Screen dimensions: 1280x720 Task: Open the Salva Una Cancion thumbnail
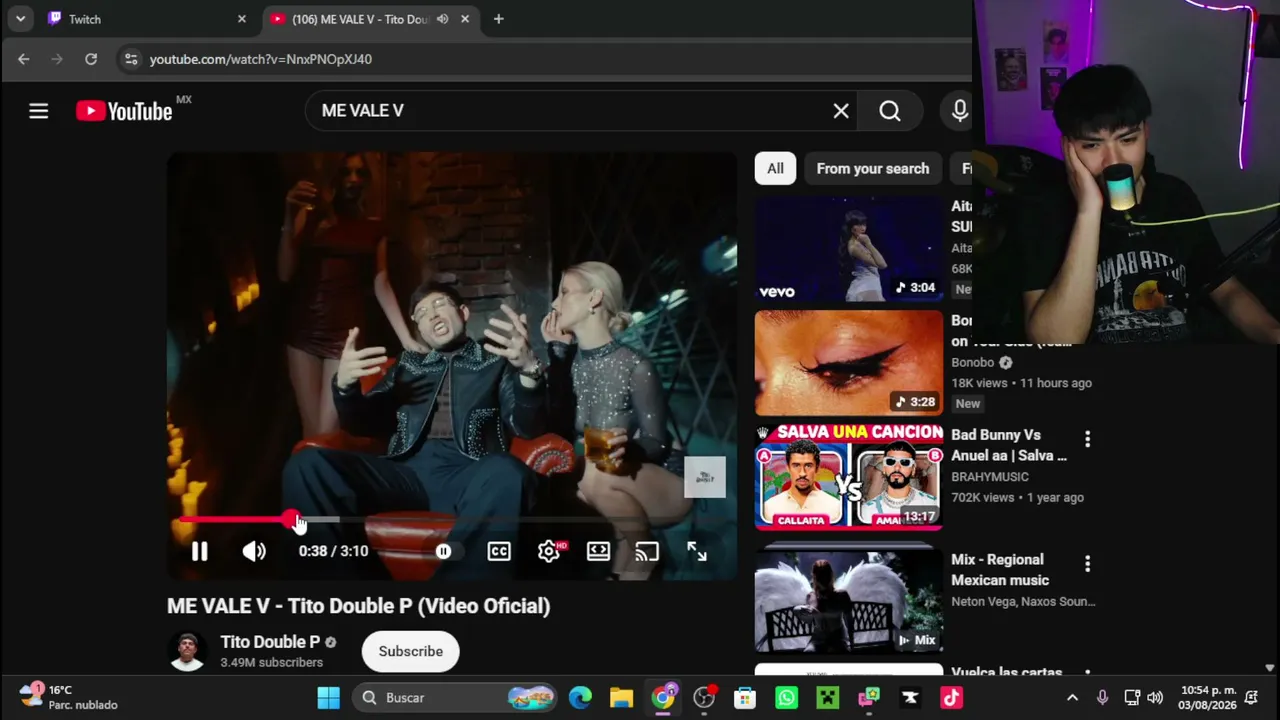click(849, 477)
